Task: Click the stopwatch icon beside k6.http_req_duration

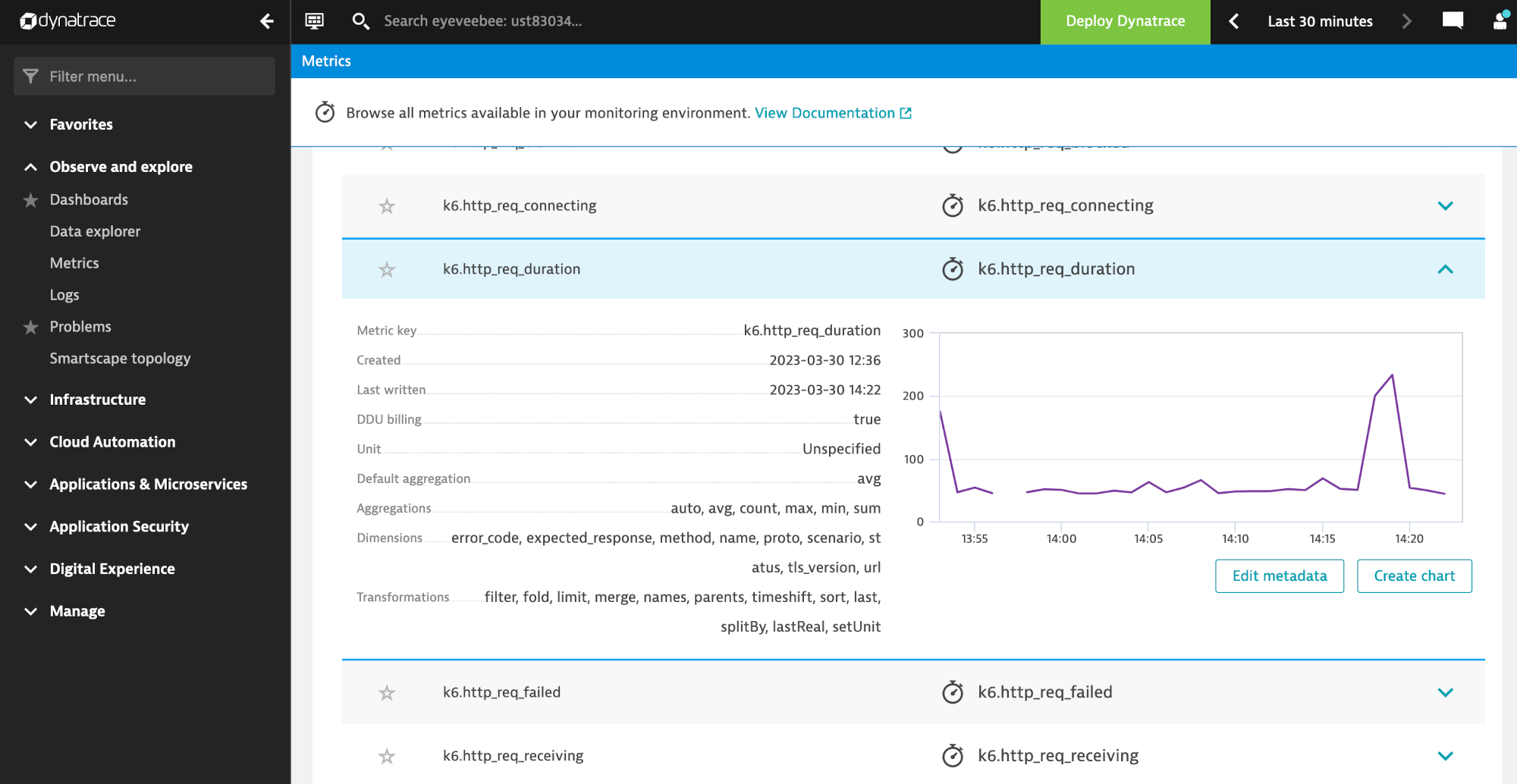Action: [953, 268]
